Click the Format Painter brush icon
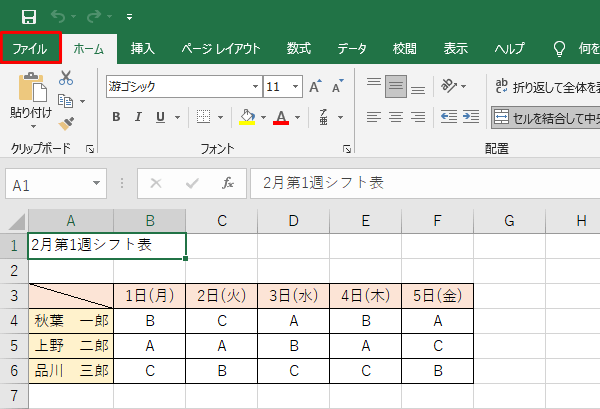The image size is (600, 409). pyautogui.click(x=66, y=123)
